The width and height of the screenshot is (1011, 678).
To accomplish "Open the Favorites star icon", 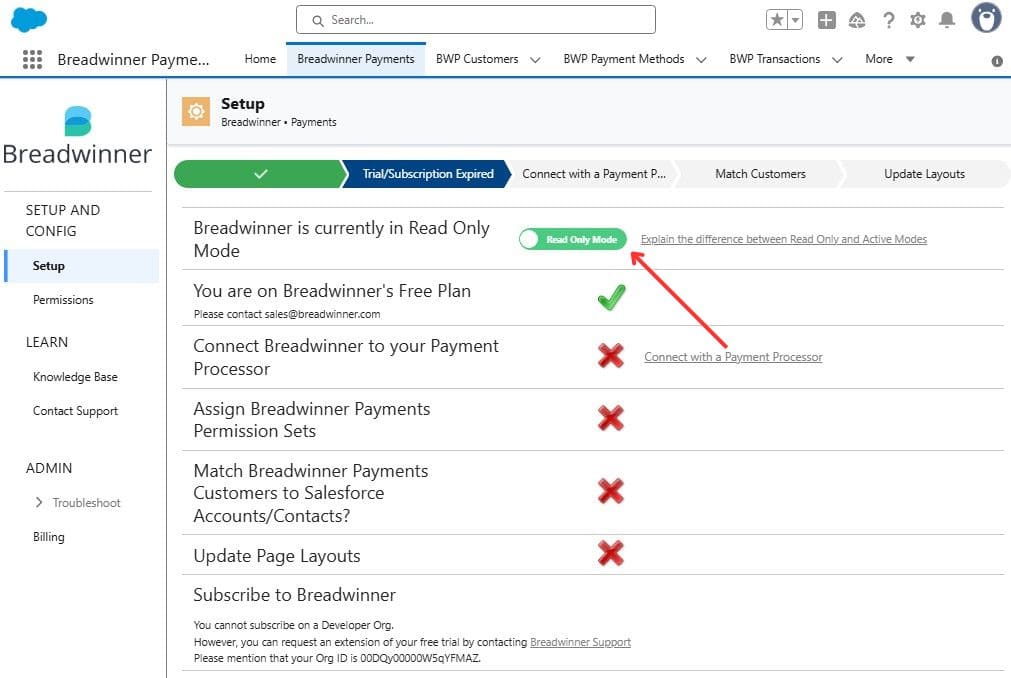I will point(778,20).
